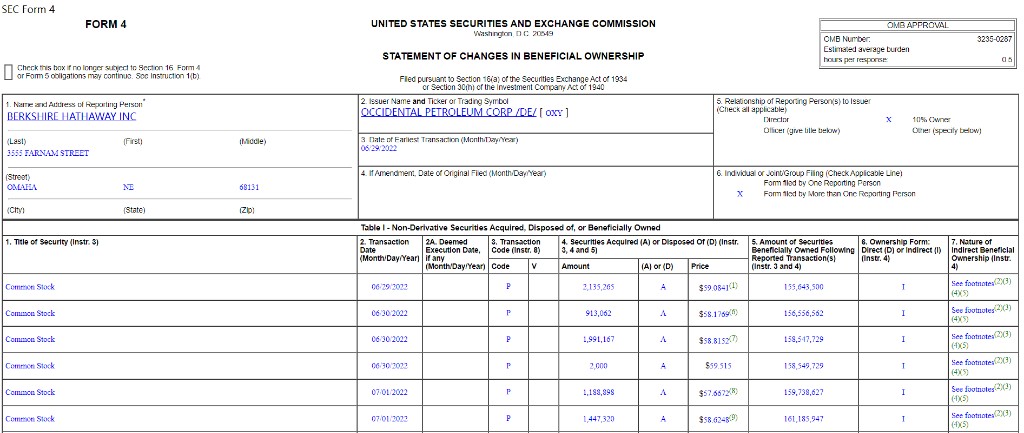Click the $59.515 price cell
Viewport: 1024px width, 433px height.
pos(713,366)
